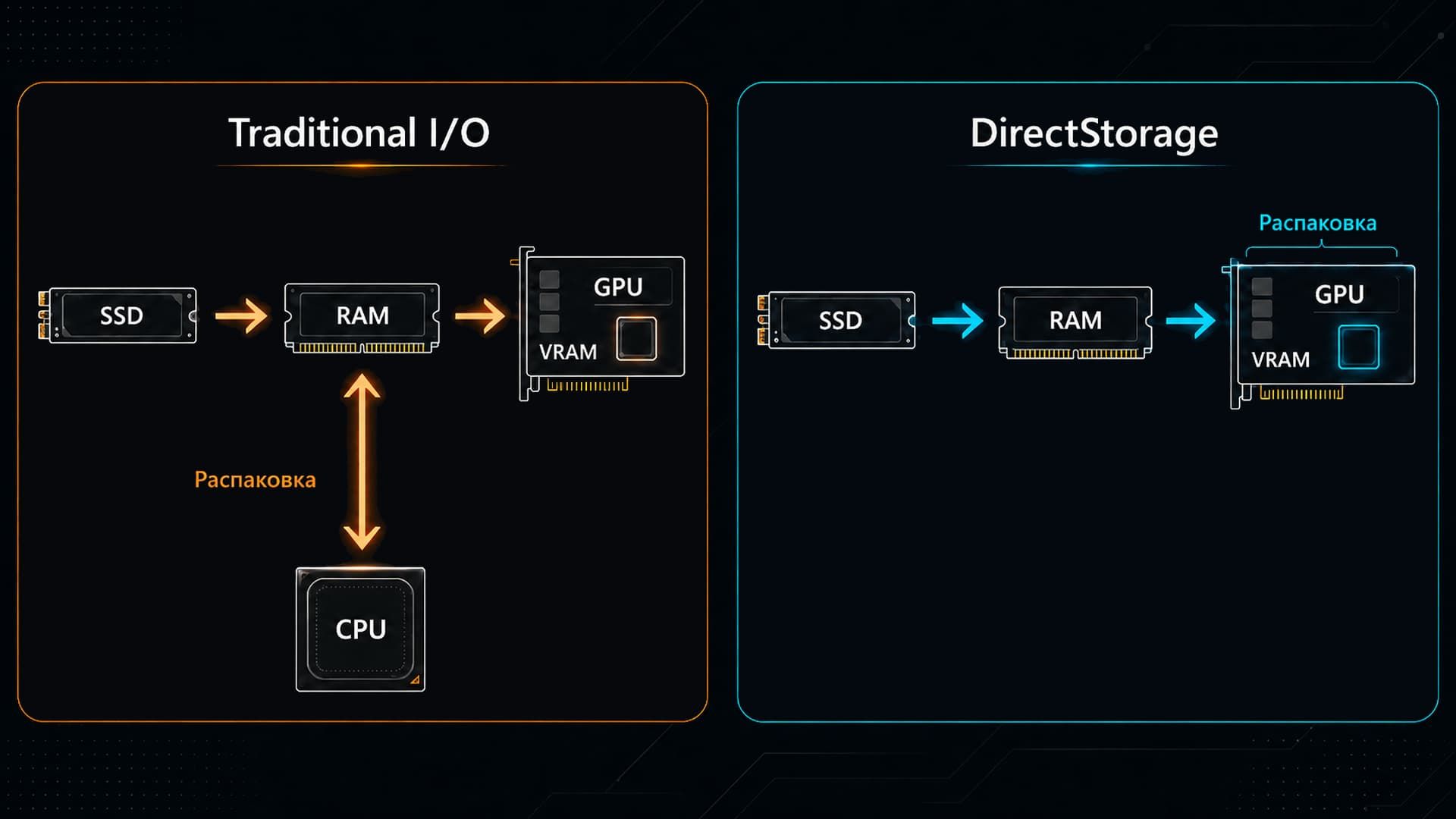This screenshot has height=819, width=1456.
Task: Click the "GPU" text in DirectStorage panel
Action: [1339, 294]
